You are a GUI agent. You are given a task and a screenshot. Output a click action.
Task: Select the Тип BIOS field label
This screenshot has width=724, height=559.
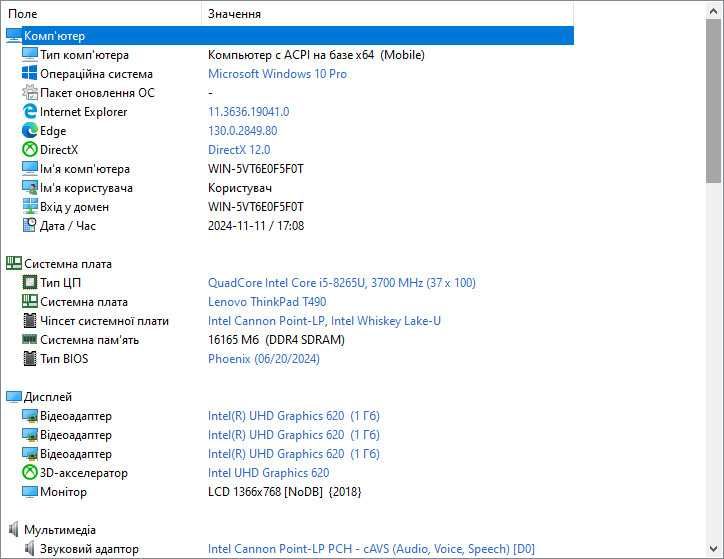64,359
